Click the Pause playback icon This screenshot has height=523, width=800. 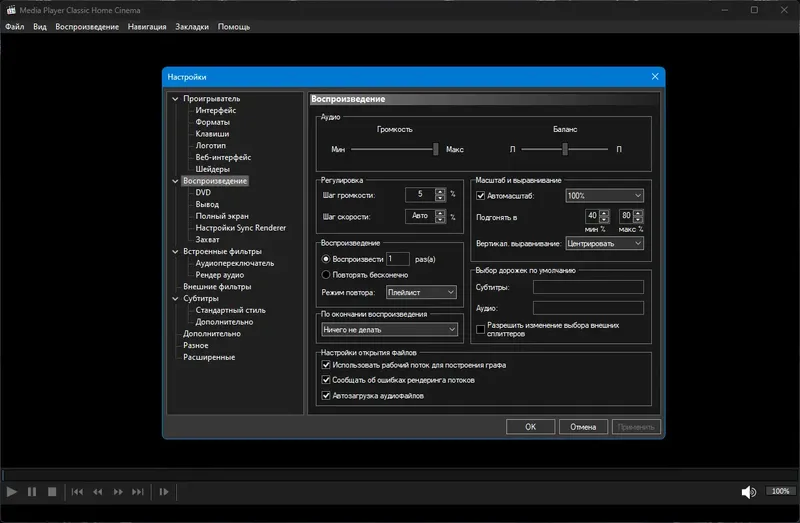pos(32,492)
